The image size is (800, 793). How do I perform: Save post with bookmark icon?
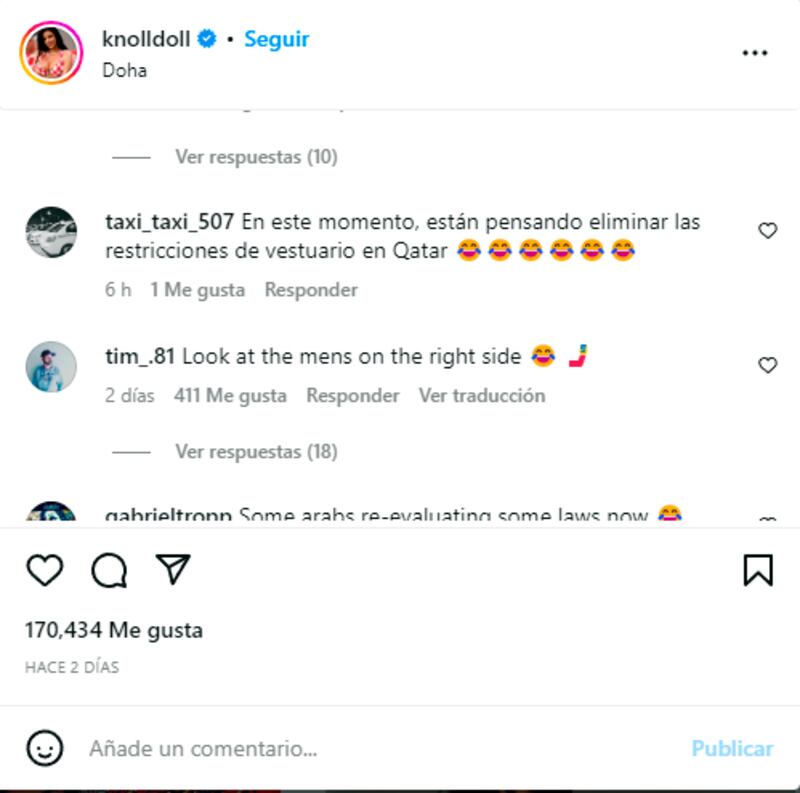tap(758, 569)
